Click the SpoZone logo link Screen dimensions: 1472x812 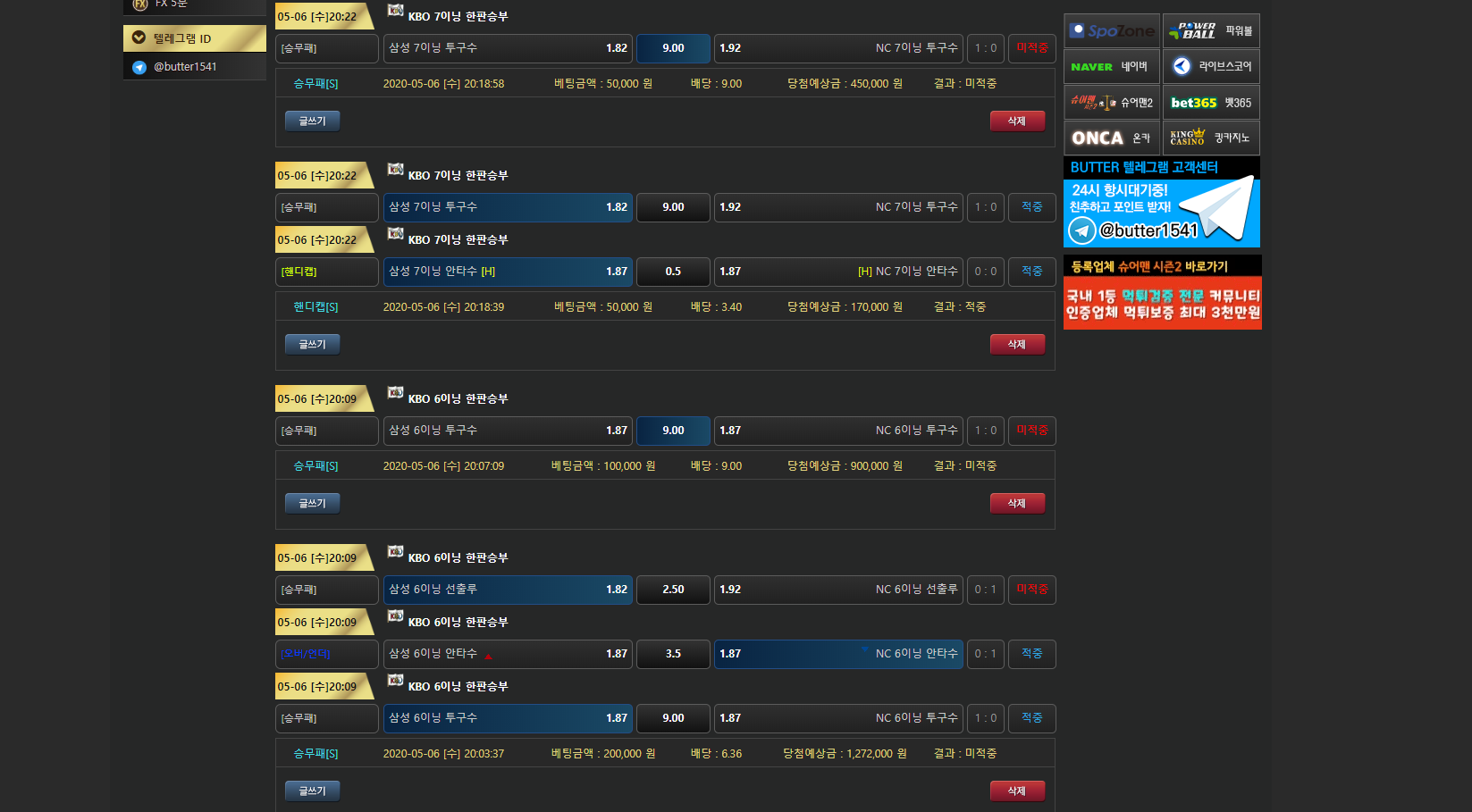pos(1111,31)
